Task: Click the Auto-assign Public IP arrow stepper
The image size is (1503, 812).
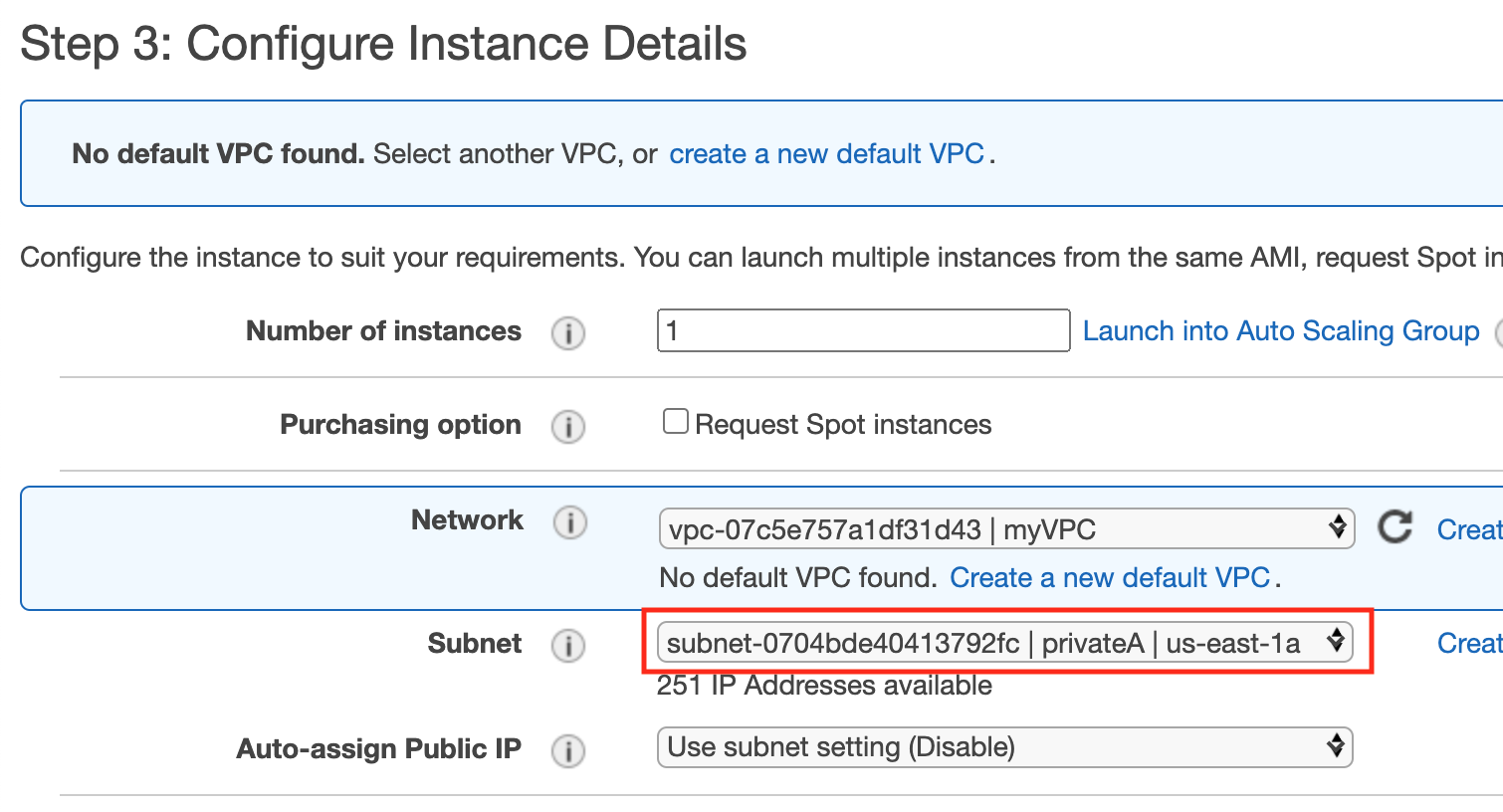Action: pyautogui.click(x=1336, y=746)
